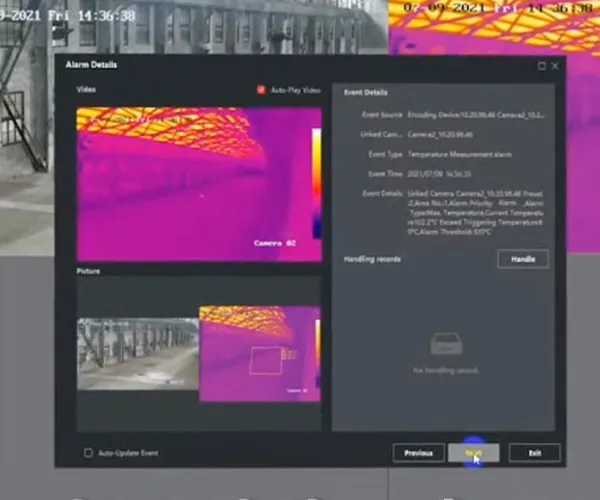Exit the alarm details window
600x500 pixels.
534,453
